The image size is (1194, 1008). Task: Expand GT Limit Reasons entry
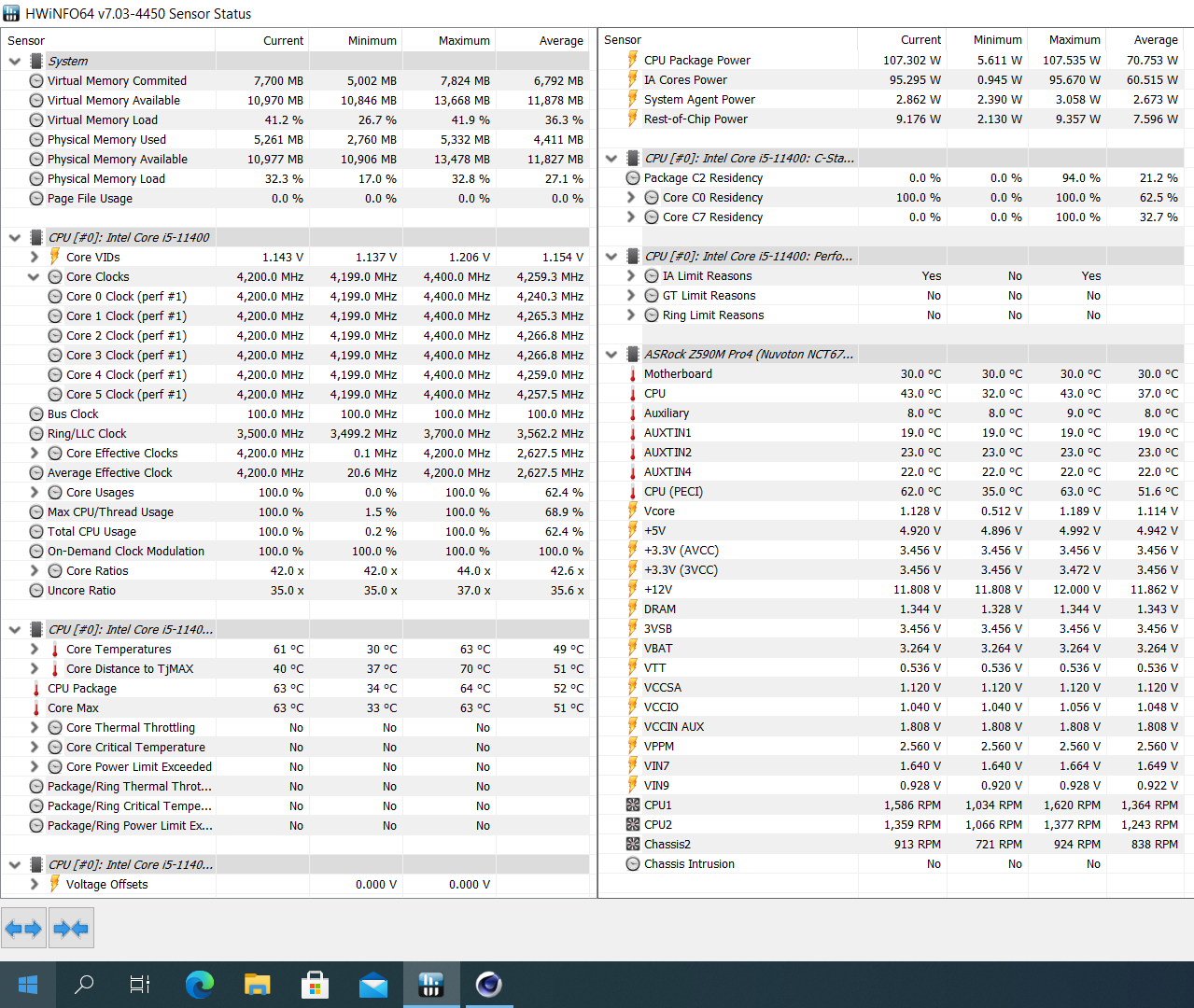click(630, 295)
